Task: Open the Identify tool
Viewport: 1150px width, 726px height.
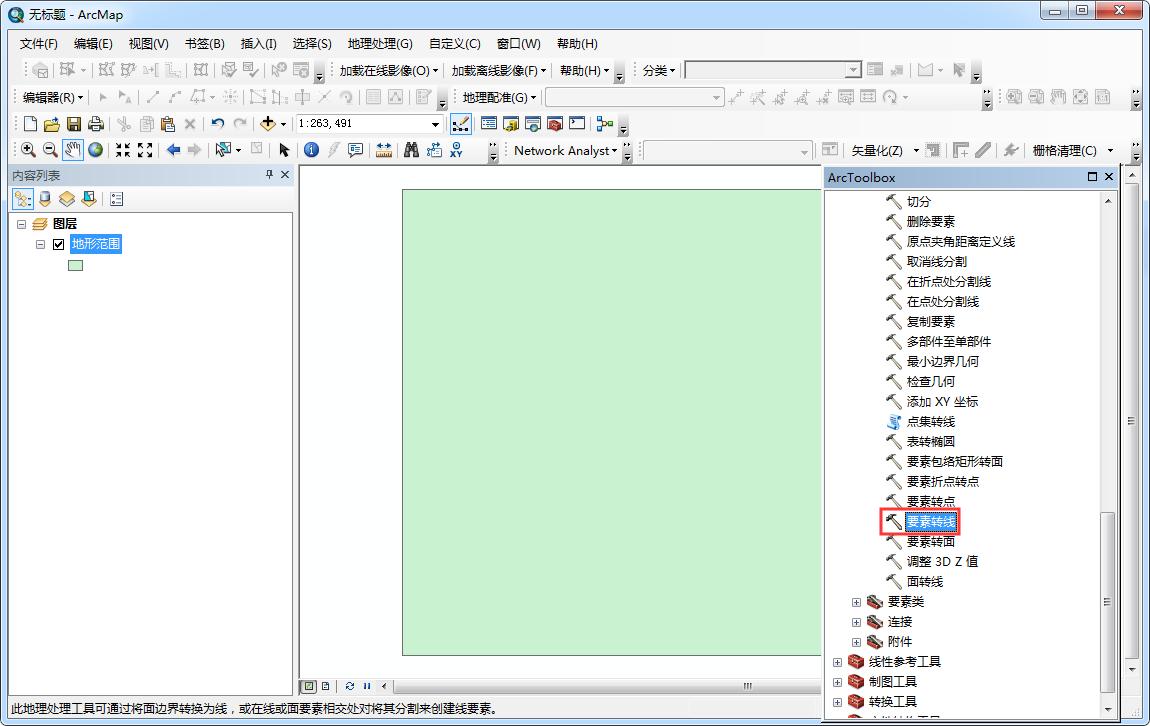Action: (x=312, y=150)
